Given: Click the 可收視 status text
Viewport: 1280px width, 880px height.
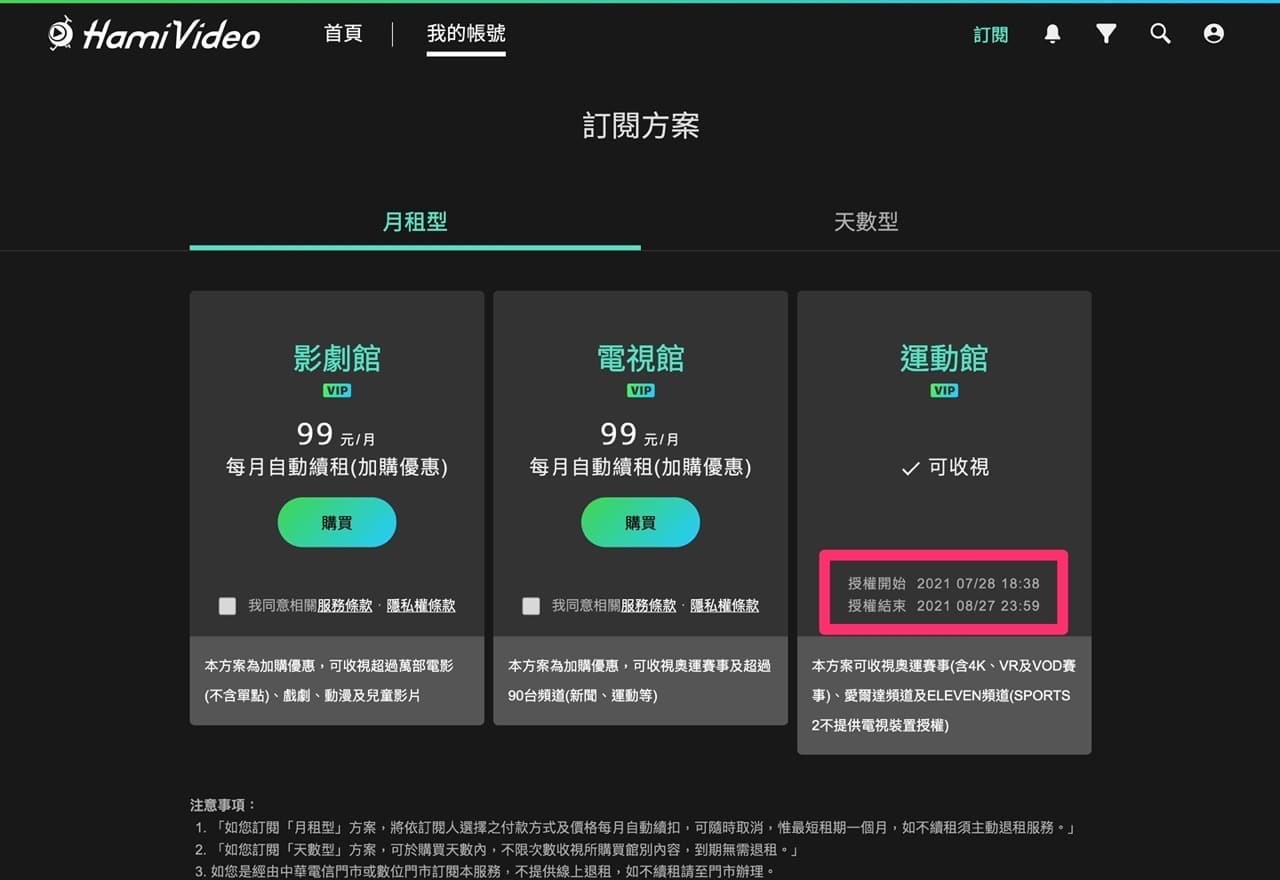Looking at the screenshot, I should 958,468.
